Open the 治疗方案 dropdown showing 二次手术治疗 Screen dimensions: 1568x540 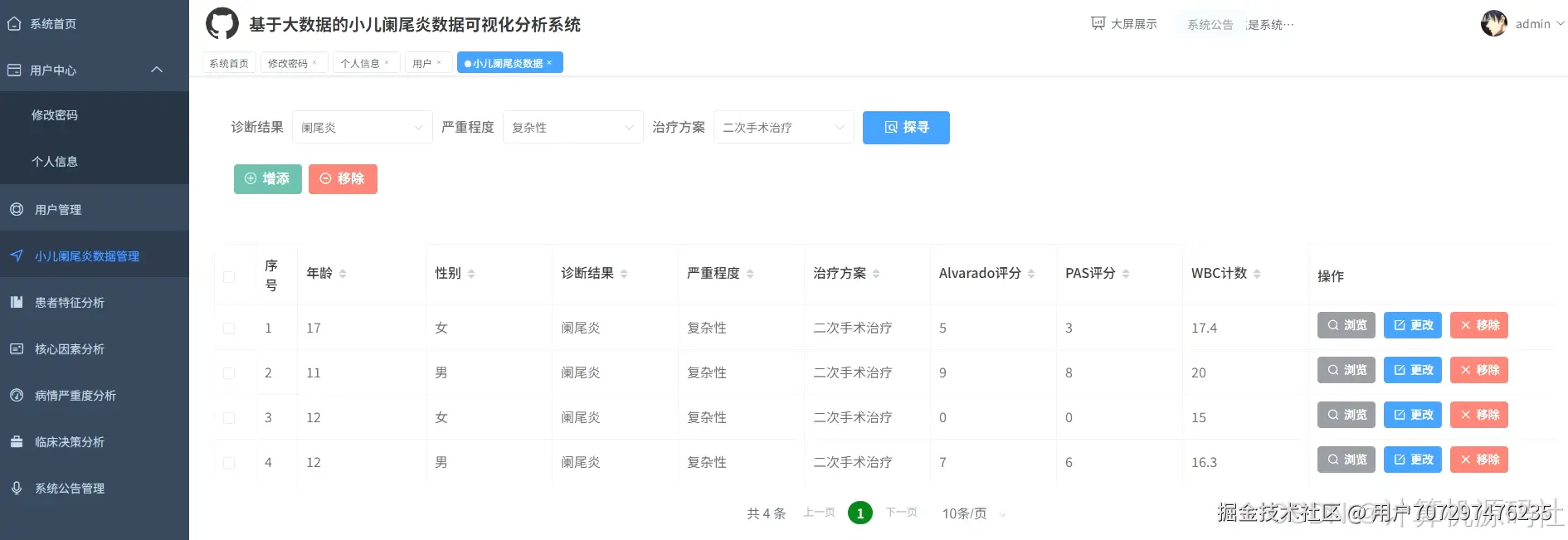click(784, 128)
